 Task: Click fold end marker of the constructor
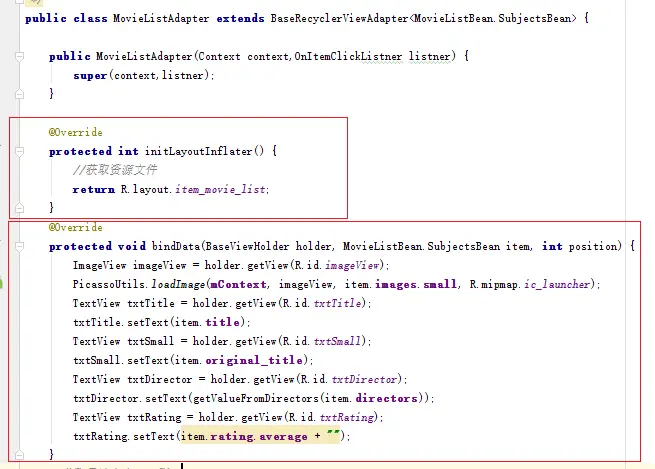point(19,94)
